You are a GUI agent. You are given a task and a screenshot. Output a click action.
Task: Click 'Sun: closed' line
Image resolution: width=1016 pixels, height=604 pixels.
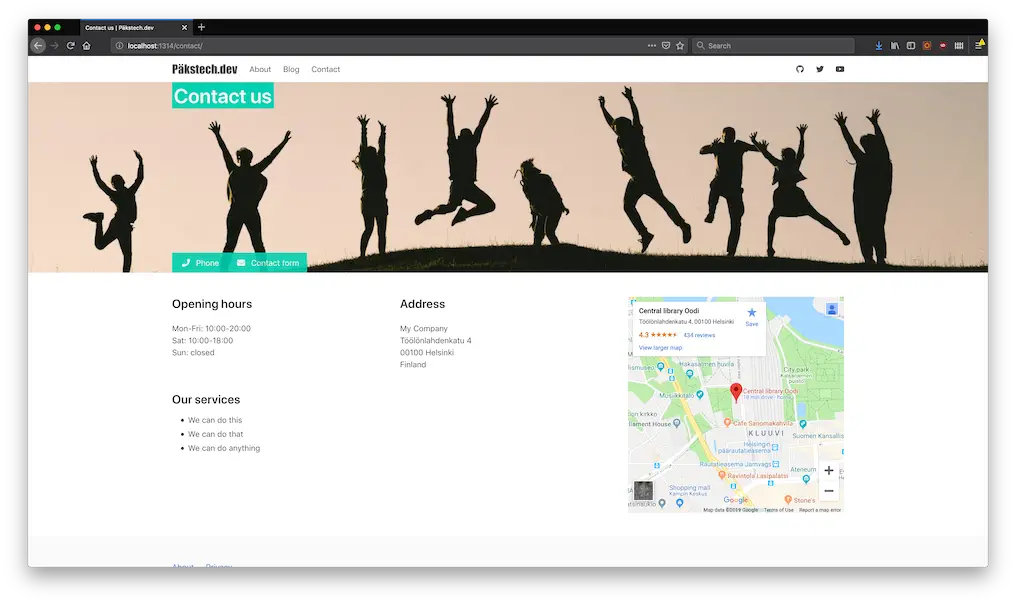[x=193, y=353]
